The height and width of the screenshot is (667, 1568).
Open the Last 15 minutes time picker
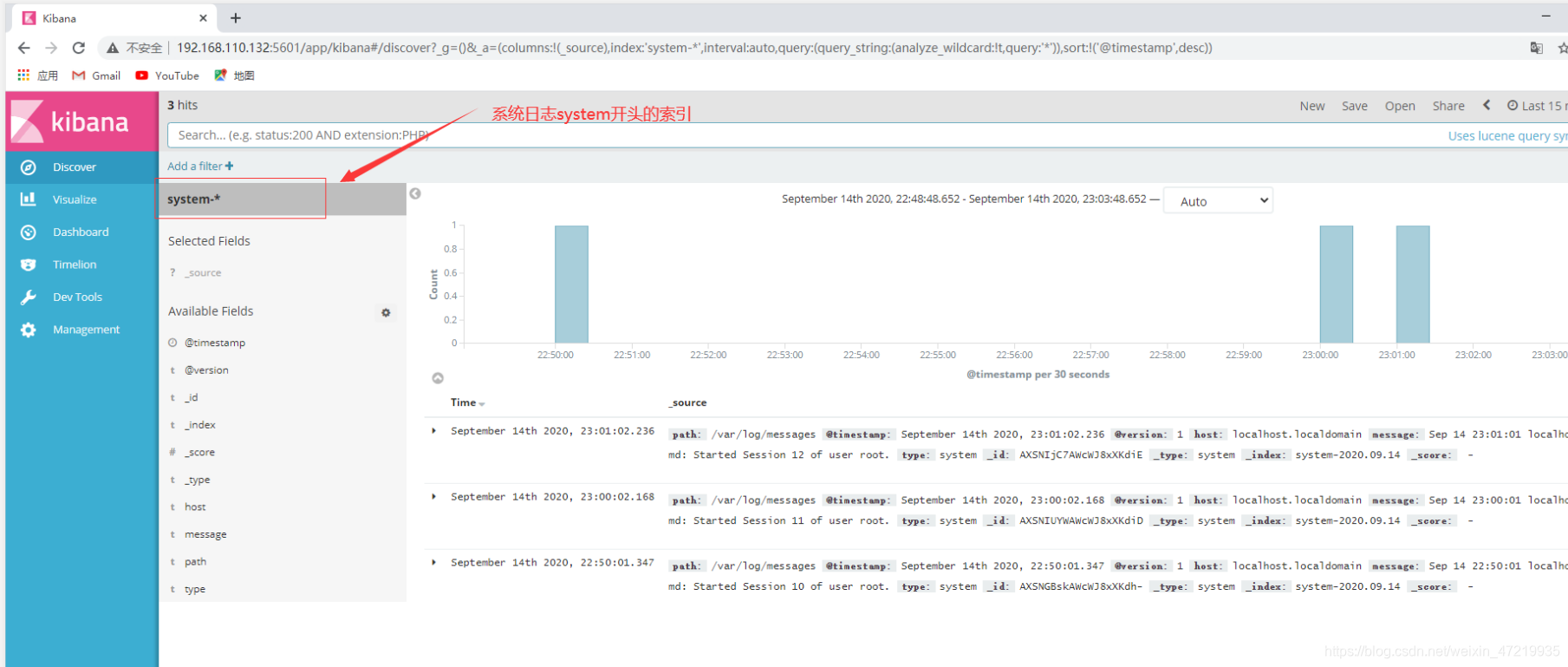tap(1538, 106)
